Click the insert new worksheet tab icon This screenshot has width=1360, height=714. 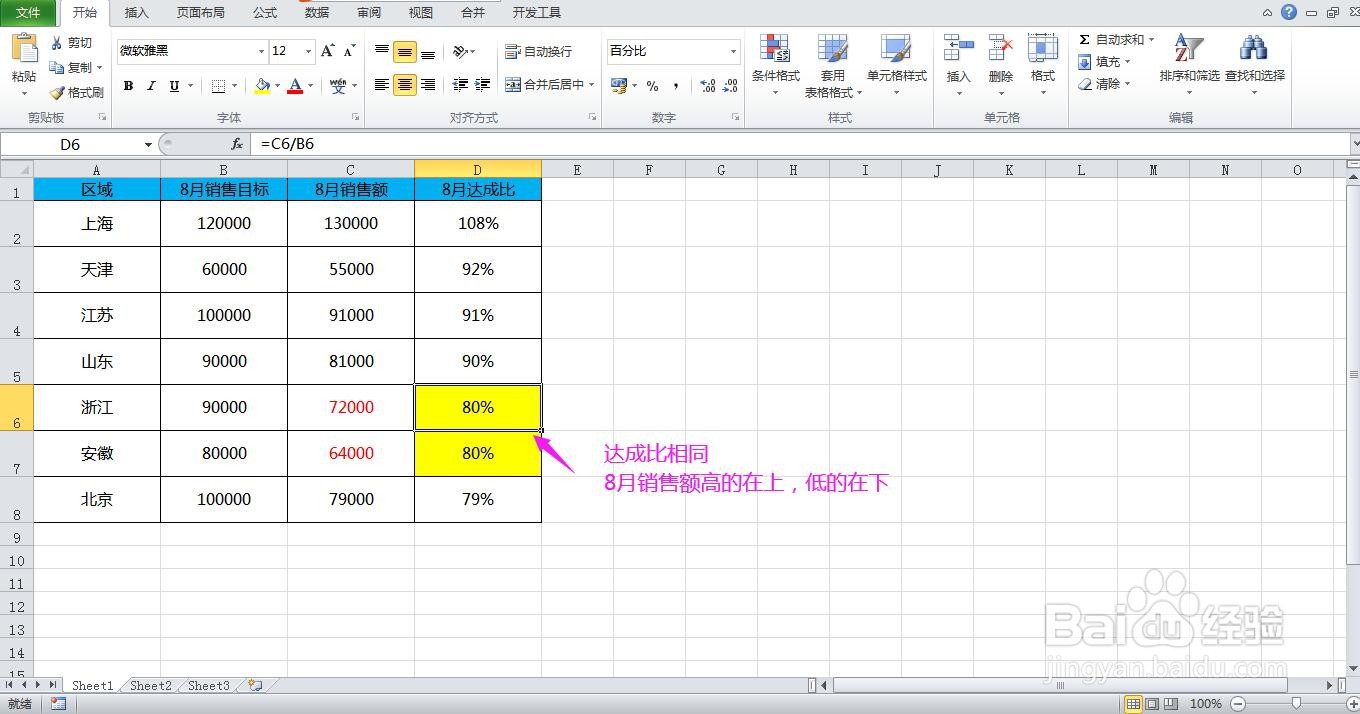(256, 686)
